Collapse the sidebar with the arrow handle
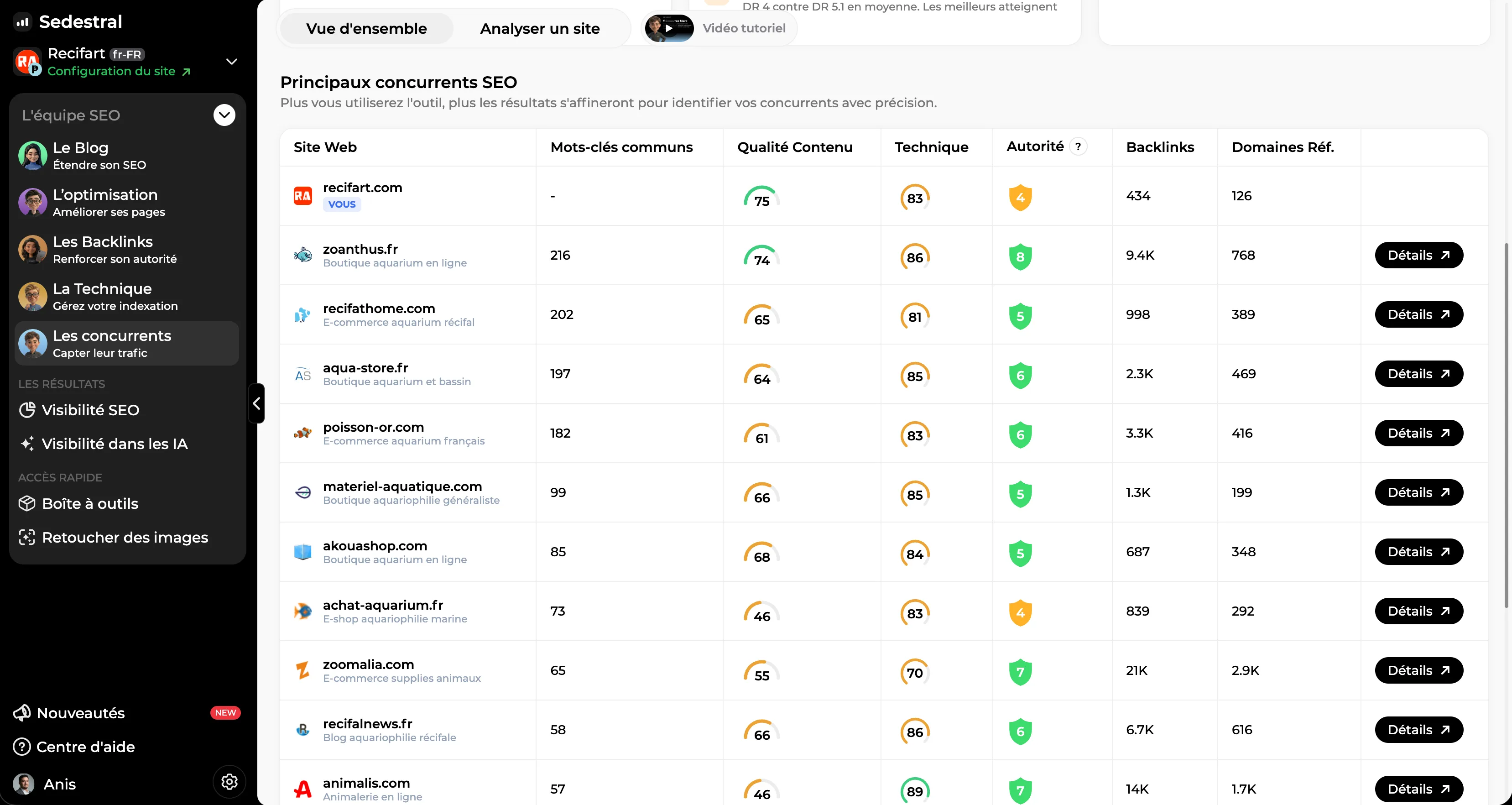Screen dimensions: 1512x805 click(x=256, y=403)
